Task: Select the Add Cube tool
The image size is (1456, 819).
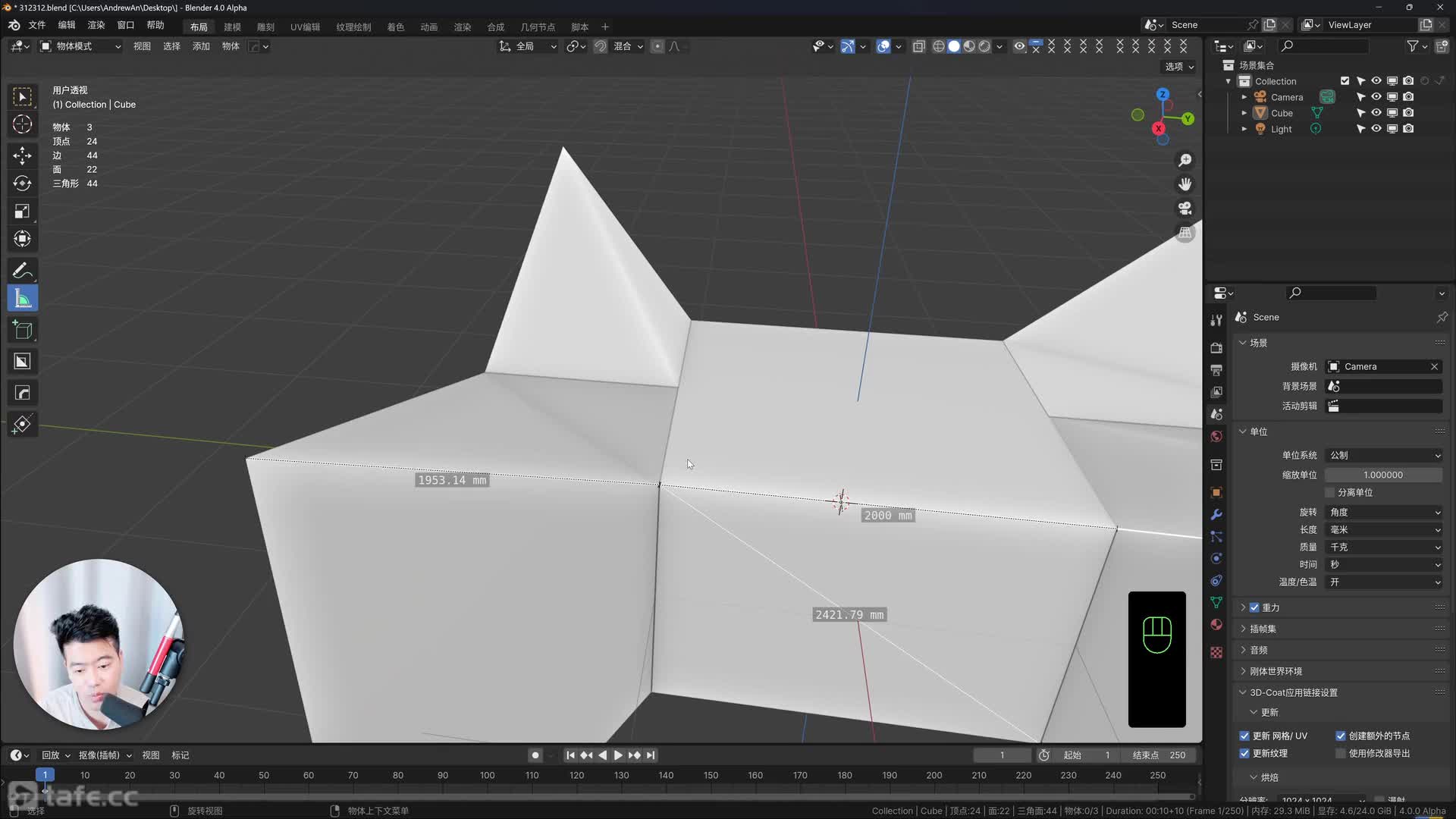Action: coord(22,330)
